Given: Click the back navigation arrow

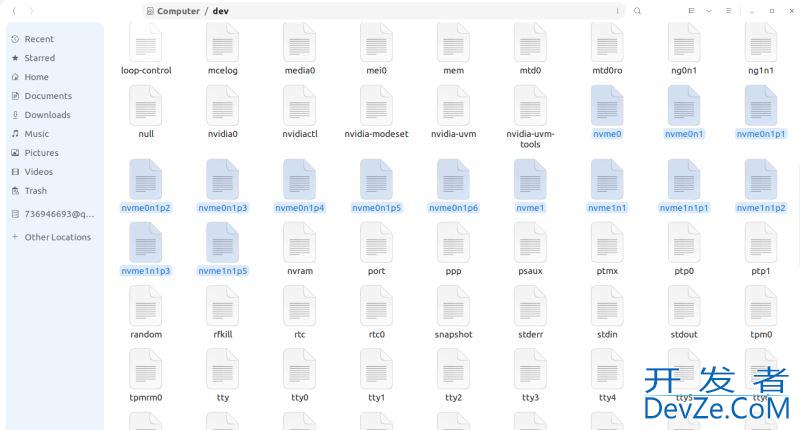Looking at the screenshot, I should pyautogui.click(x=14, y=11).
